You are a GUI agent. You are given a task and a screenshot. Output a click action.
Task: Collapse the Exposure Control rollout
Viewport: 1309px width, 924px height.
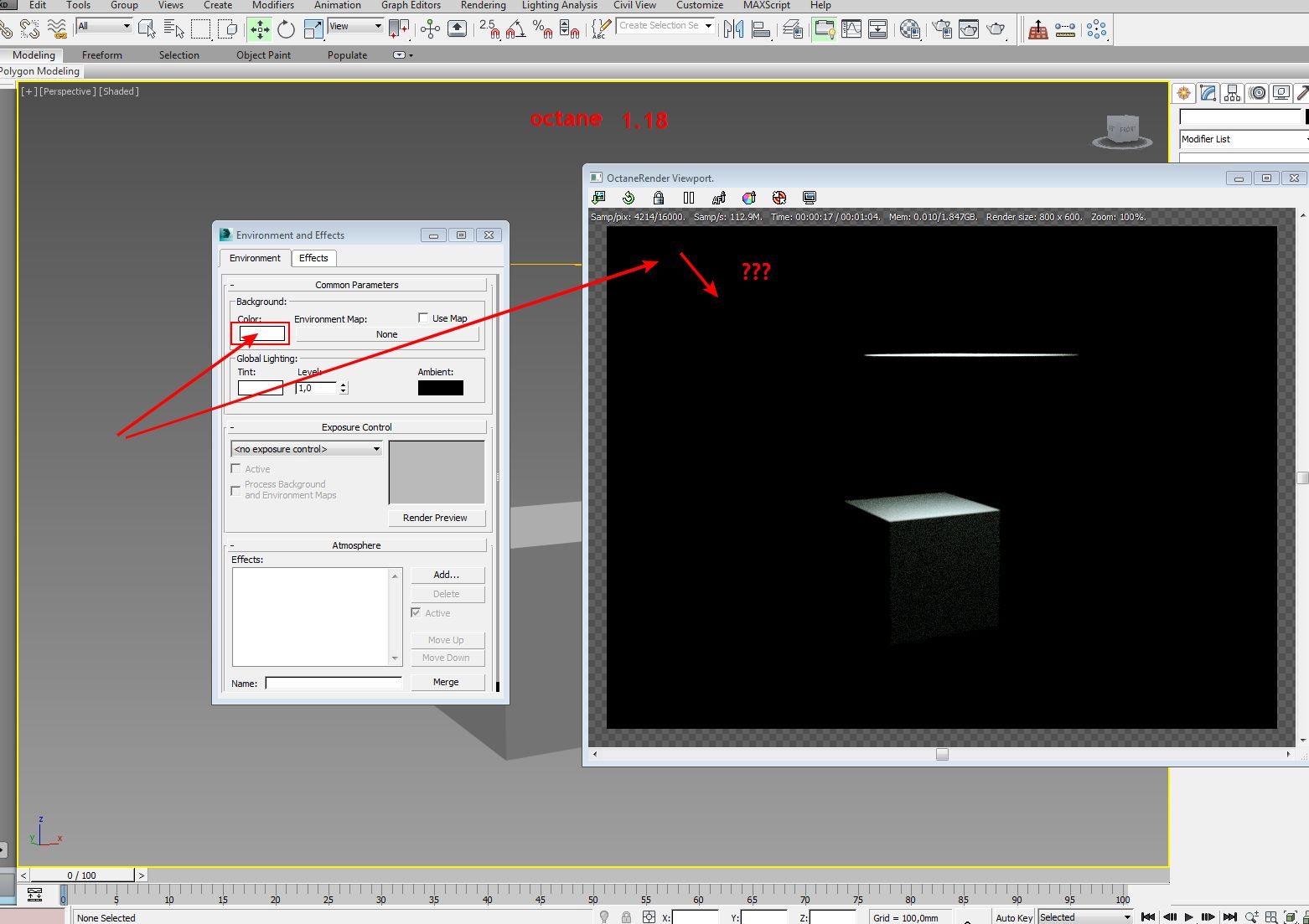pos(357,427)
